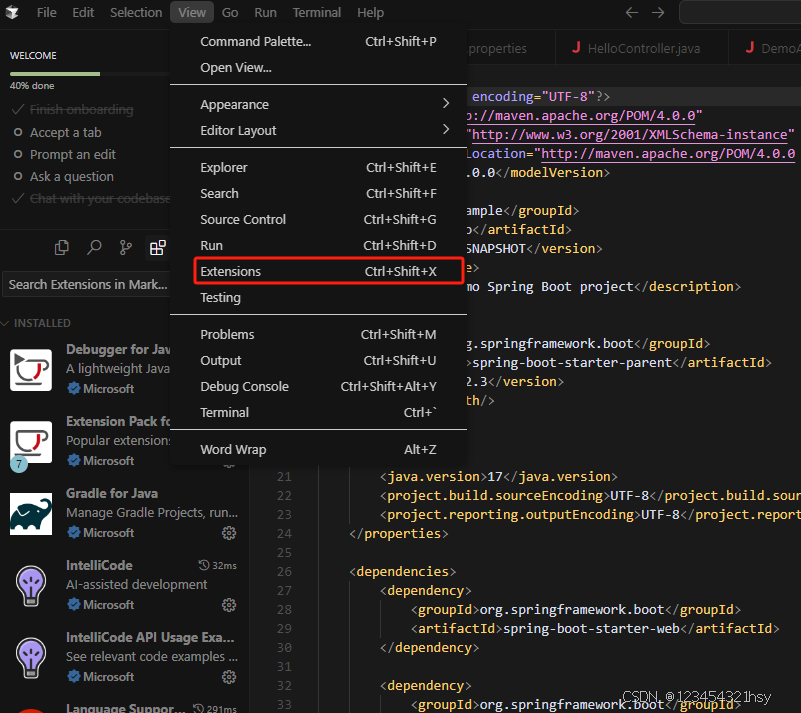This screenshot has height=713, width=801.
Task: Open the Terminal menu in menu bar
Action: point(317,12)
